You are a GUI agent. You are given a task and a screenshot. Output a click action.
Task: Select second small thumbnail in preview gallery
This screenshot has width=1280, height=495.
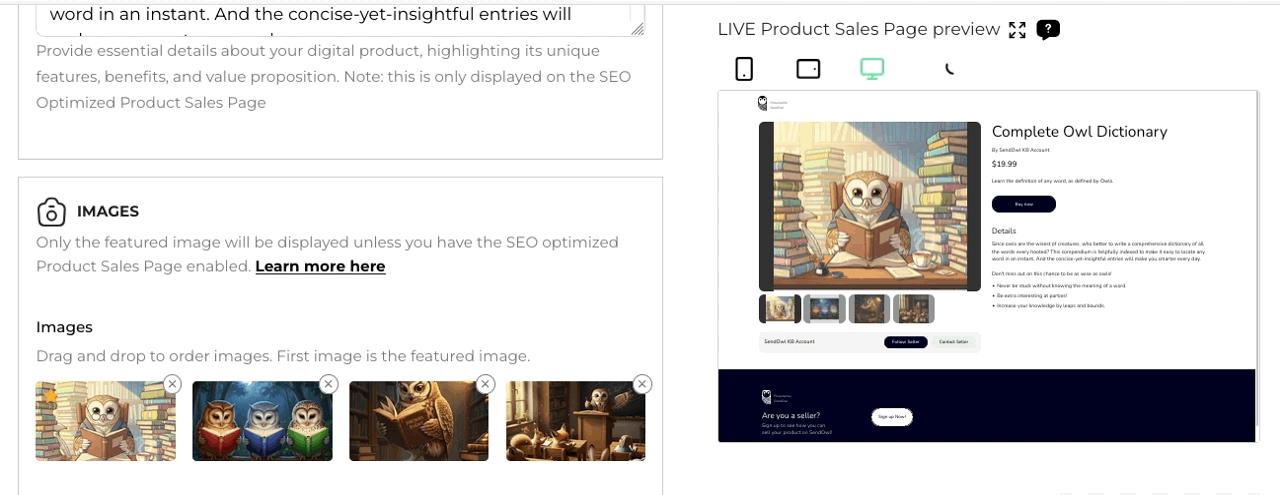pyautogui.click(x=824, y=309)
